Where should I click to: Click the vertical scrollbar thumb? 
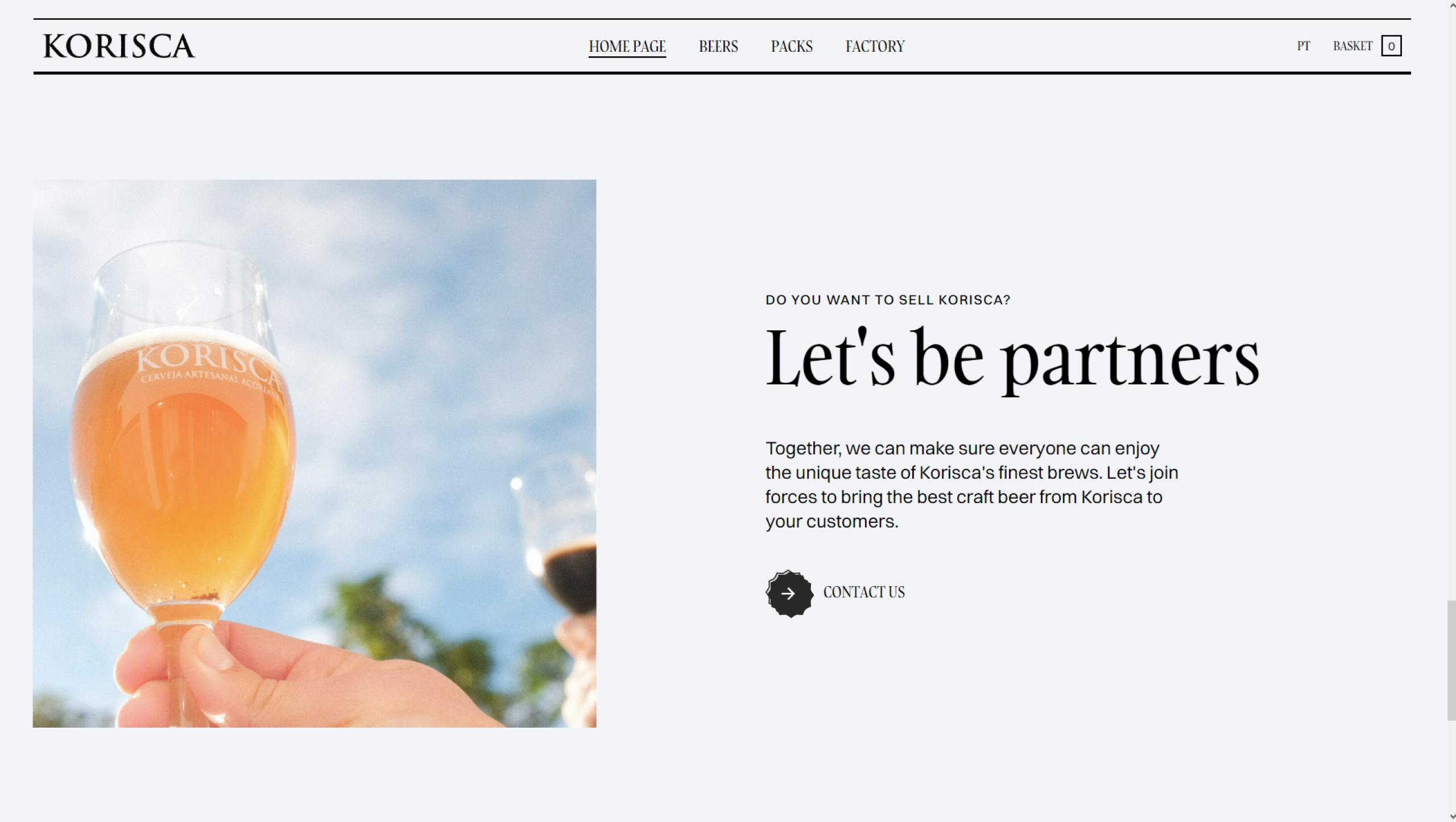tap(1451, 660)
